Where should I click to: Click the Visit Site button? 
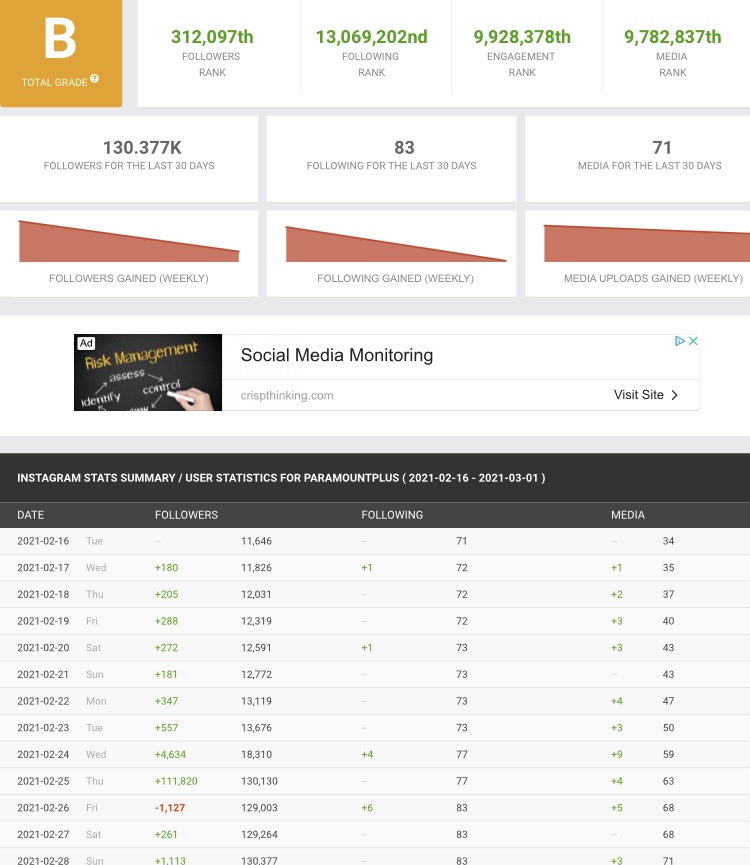(646, 395)
